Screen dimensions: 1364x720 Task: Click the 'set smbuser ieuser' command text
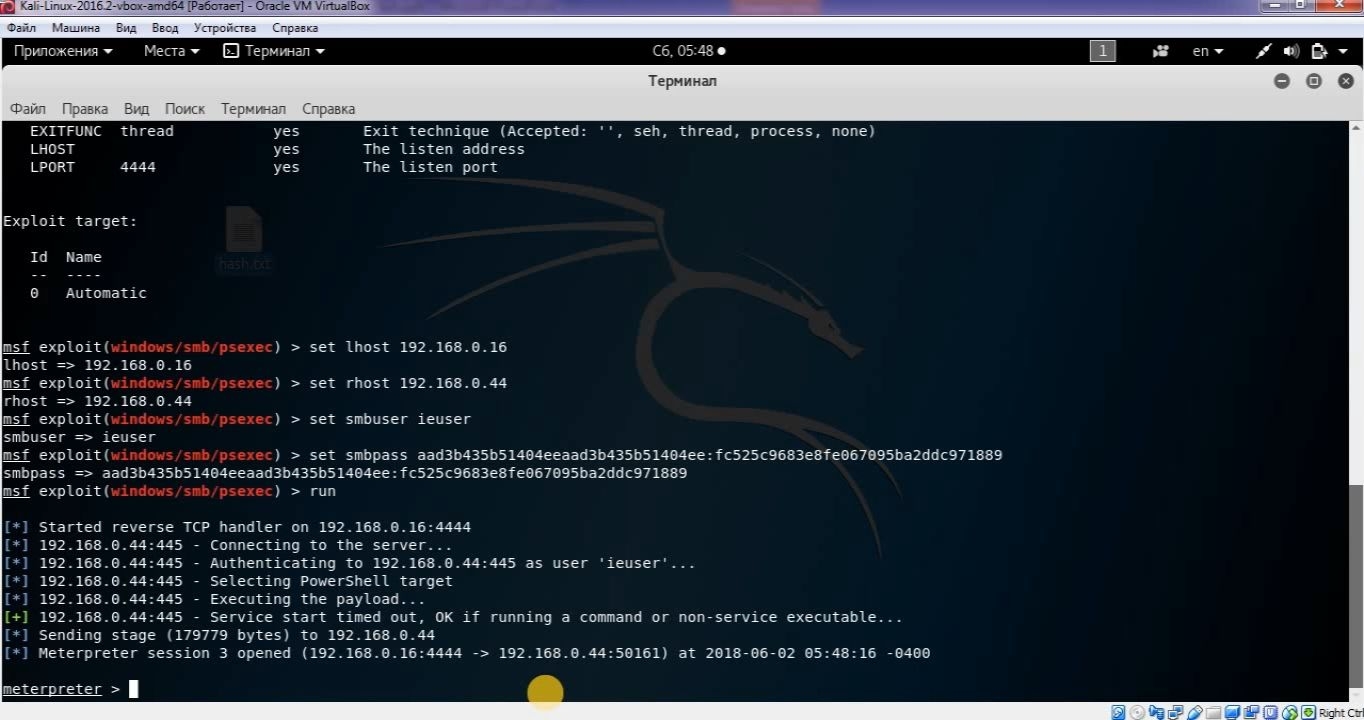(x=390, y=419)
